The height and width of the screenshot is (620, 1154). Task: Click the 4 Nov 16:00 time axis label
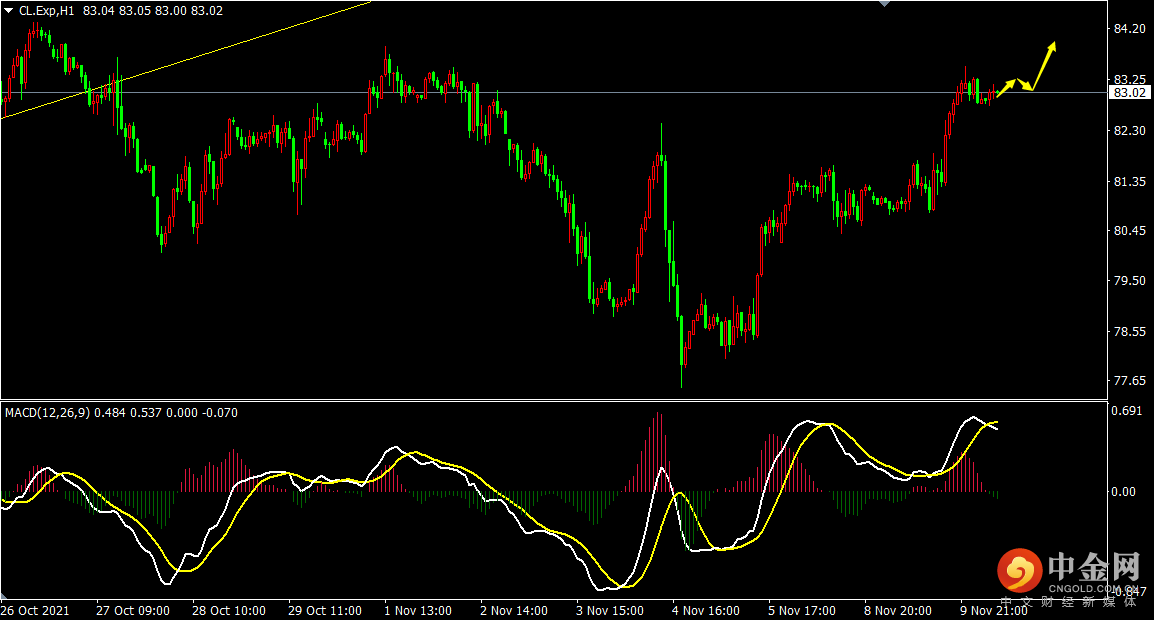[x=706, y=610]
